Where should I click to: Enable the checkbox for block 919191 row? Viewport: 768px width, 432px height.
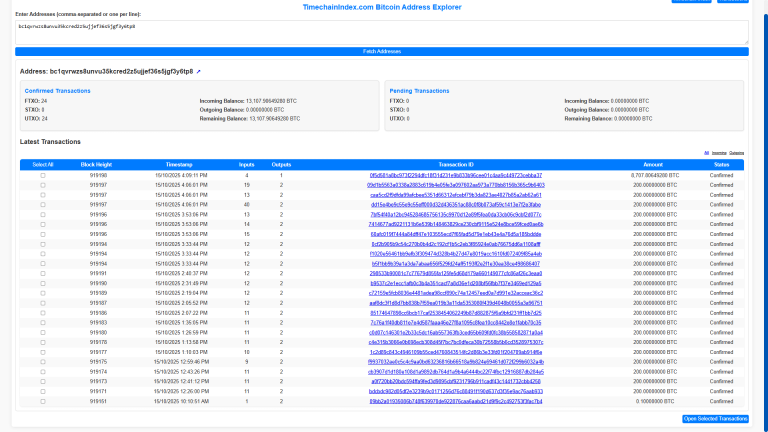pos(43,273)
